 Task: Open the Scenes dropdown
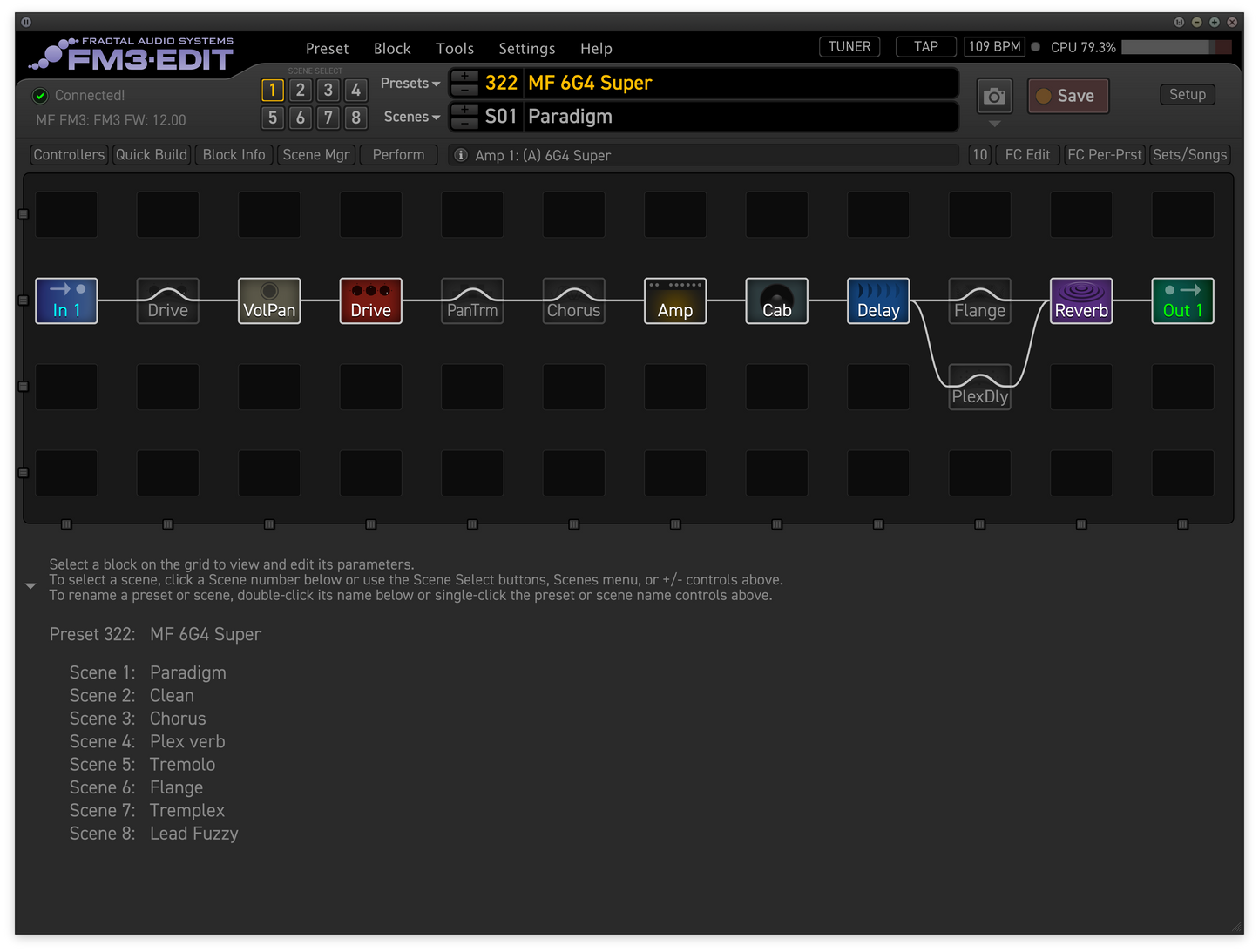tap(411, 117)
